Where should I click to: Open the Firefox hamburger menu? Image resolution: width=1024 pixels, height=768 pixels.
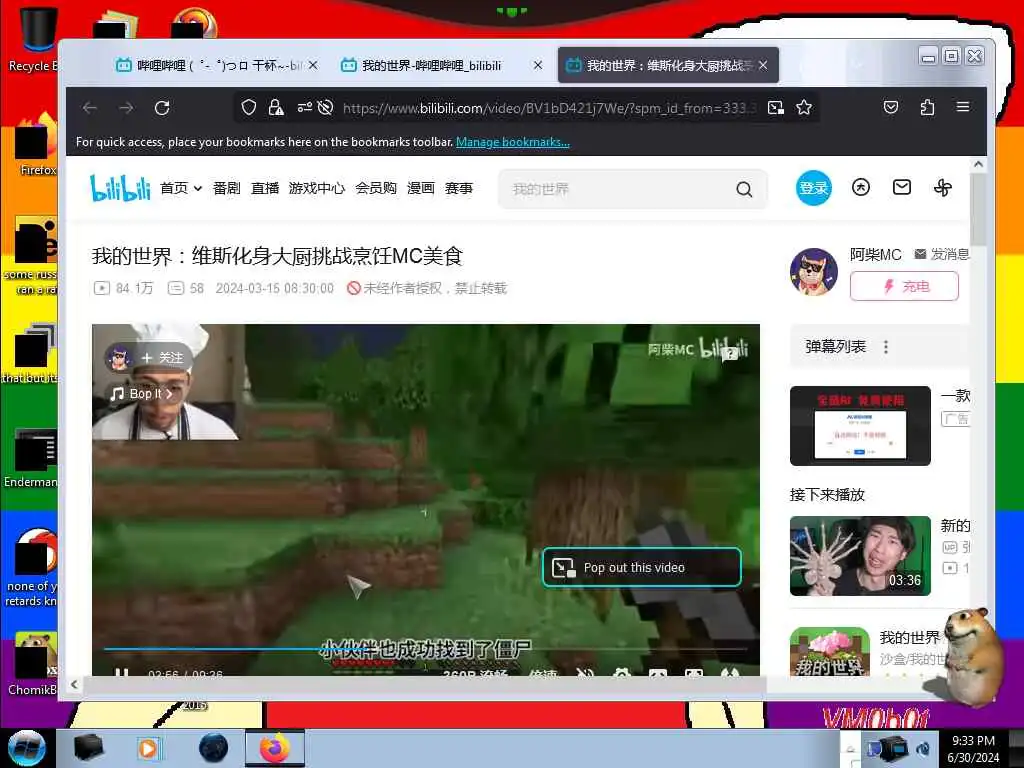click(x=963, y=107)
